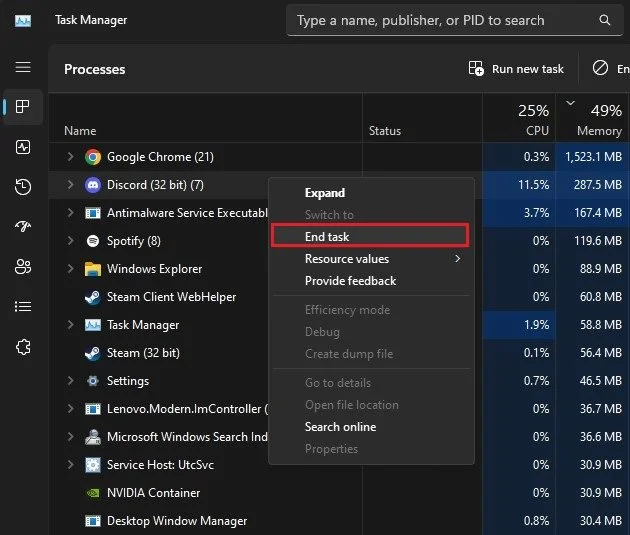
Task: Click the Processes page heading
Action: (x=95, y=69)
